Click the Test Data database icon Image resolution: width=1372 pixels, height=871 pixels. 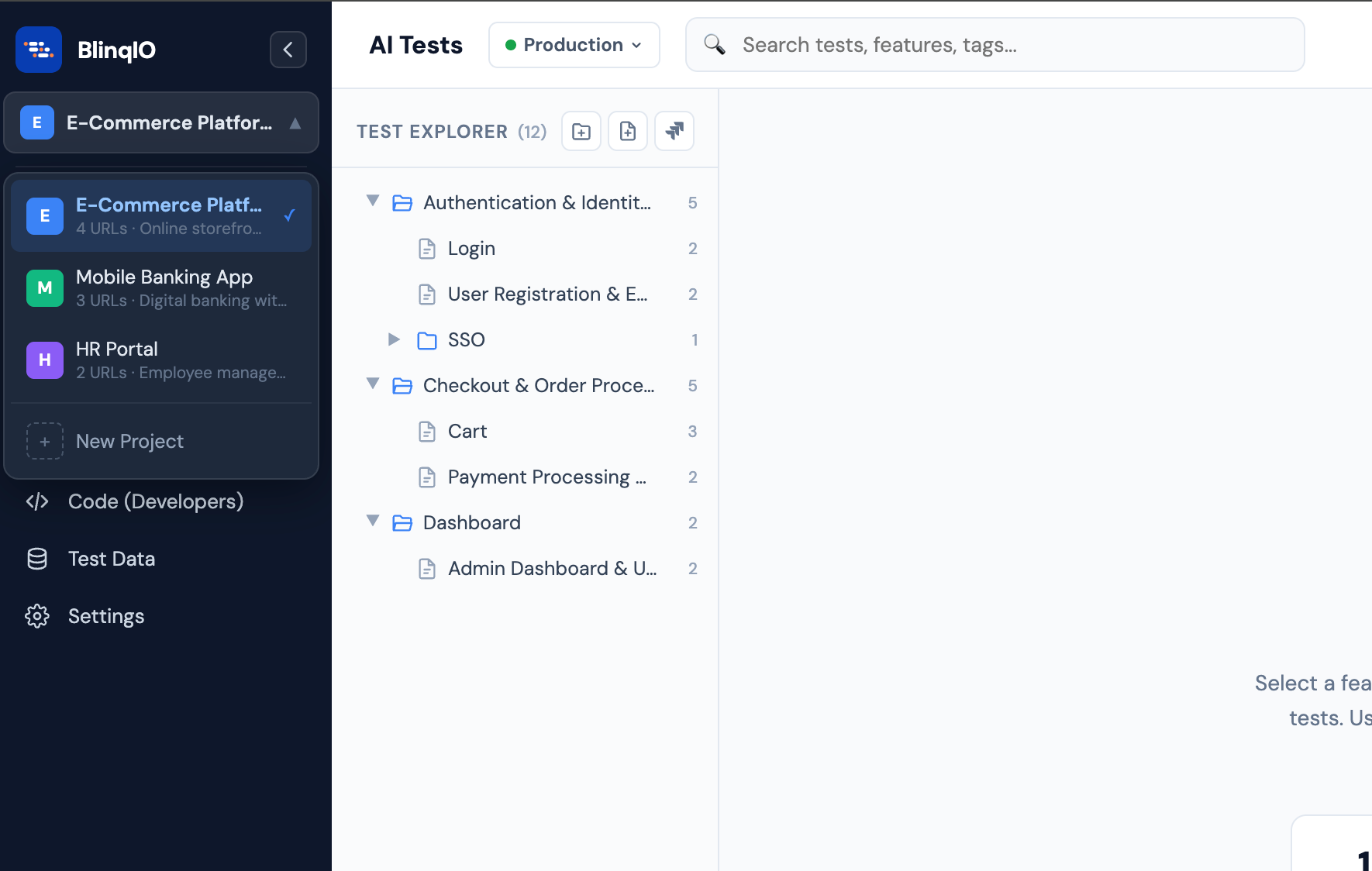[x=37, y=558]
